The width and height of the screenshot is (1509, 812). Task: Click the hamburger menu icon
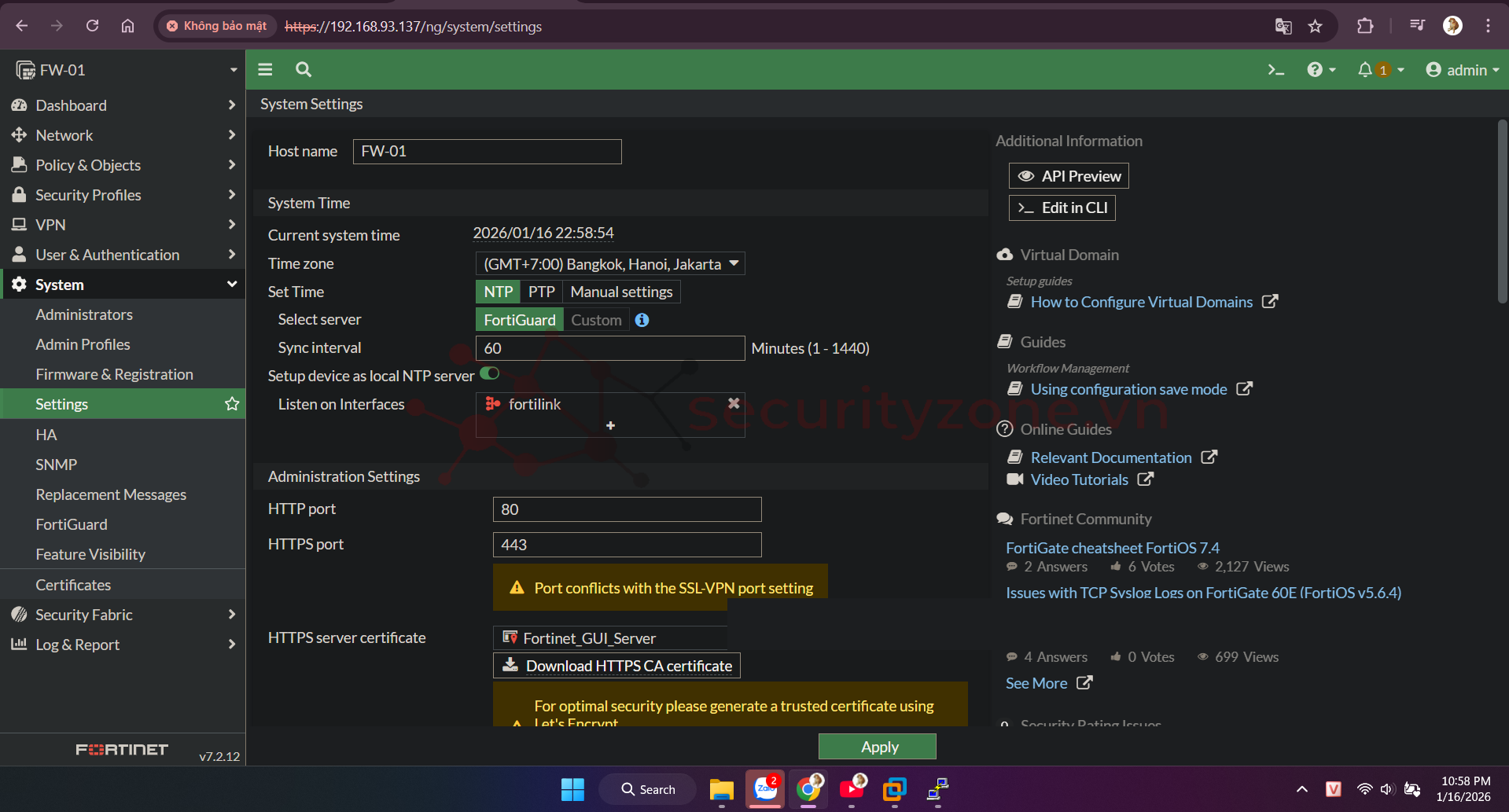click(265, 69)
